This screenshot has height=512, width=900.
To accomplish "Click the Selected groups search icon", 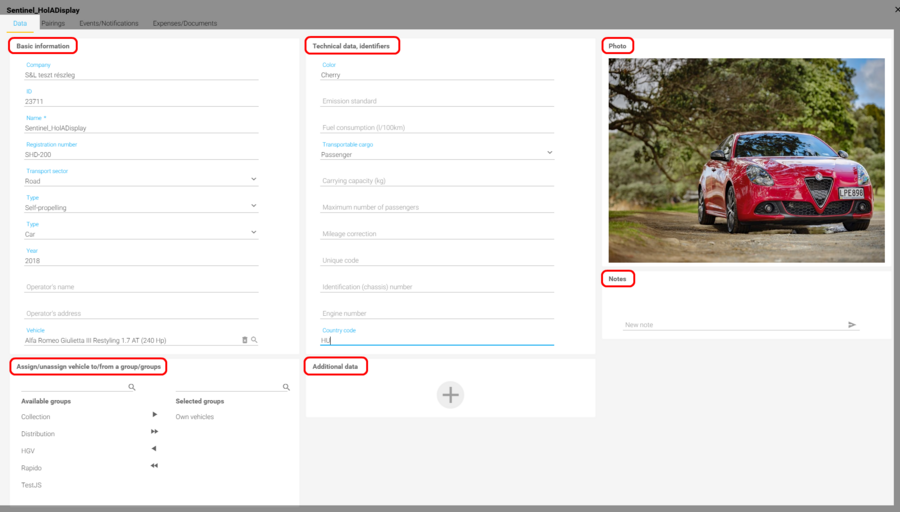I will (286, 387).
